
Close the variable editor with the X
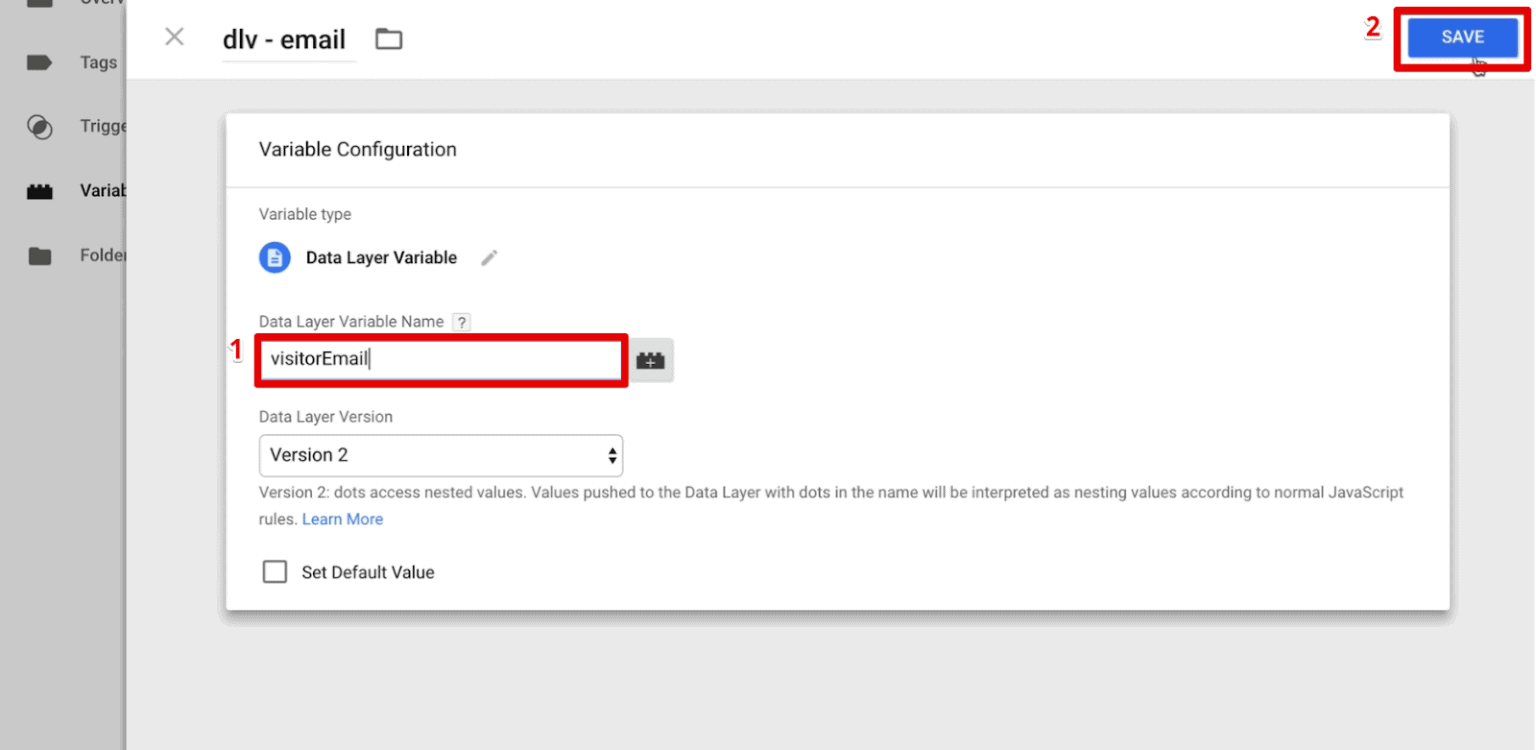tap(174, 36)
